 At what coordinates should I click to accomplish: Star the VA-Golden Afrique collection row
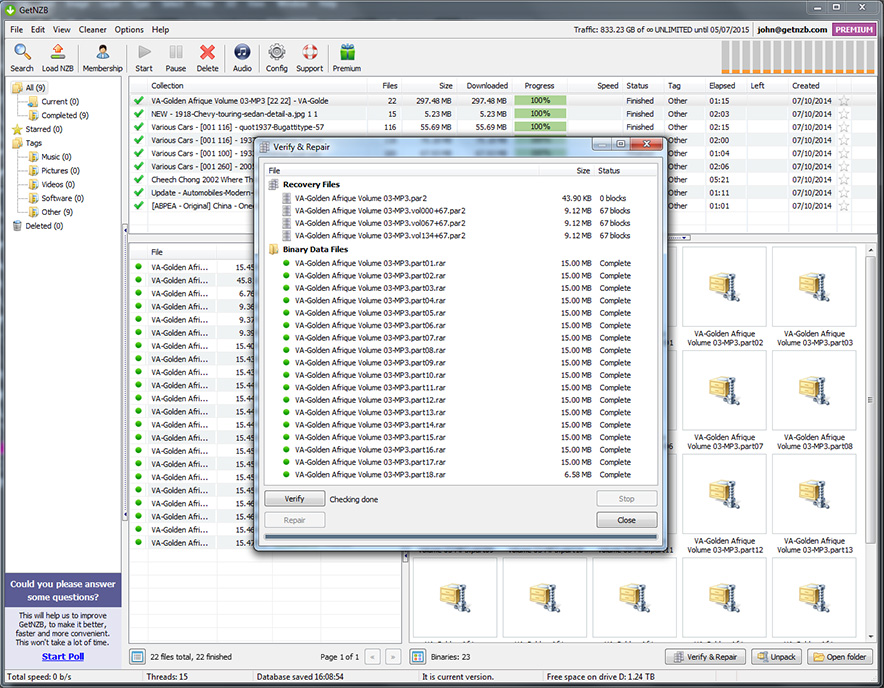pyautogui.click(x=844, y=101)
